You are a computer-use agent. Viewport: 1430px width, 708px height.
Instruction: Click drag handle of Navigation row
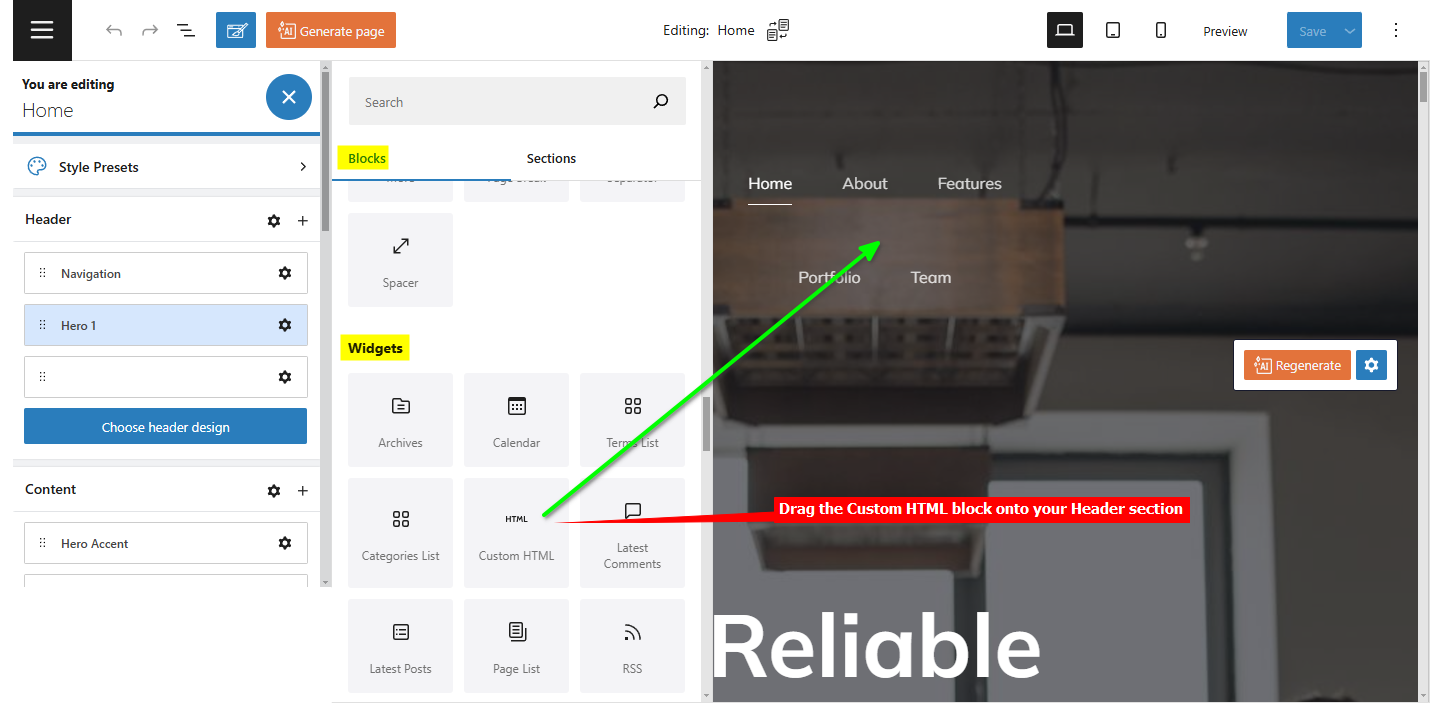click(x=42, y=273)
